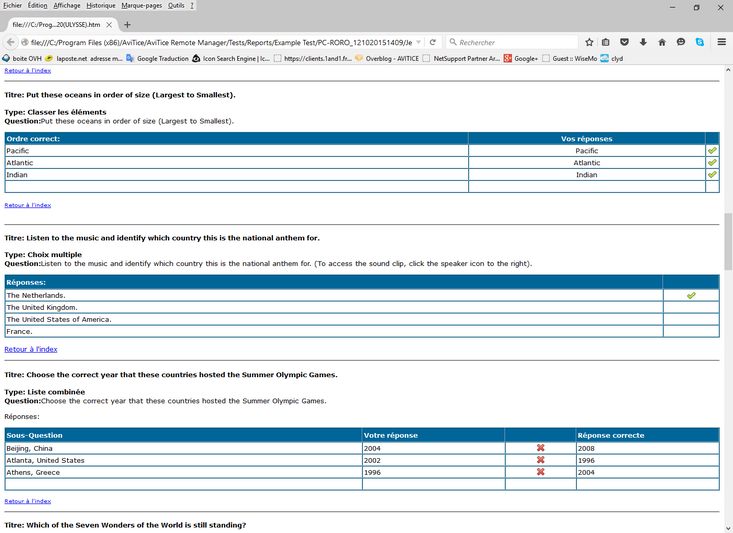Click red cross in Athens, Greece row
Viewport: 733px width, 533px height.
[x=540, y=472]
